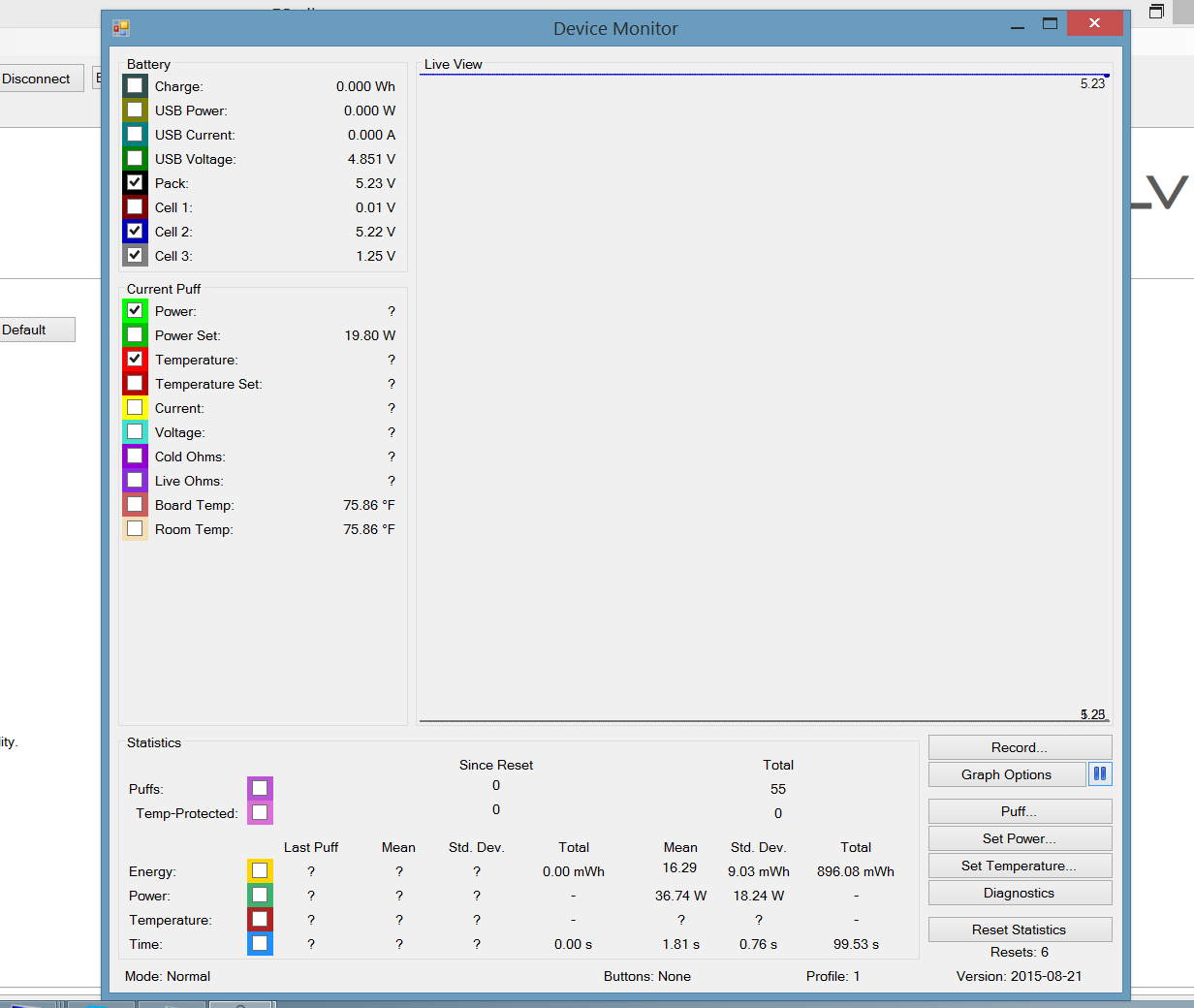This screenshot has width=1194, height=1008.
Task: Click the total energy 896.08 mWh
Action: pos(855,871)
